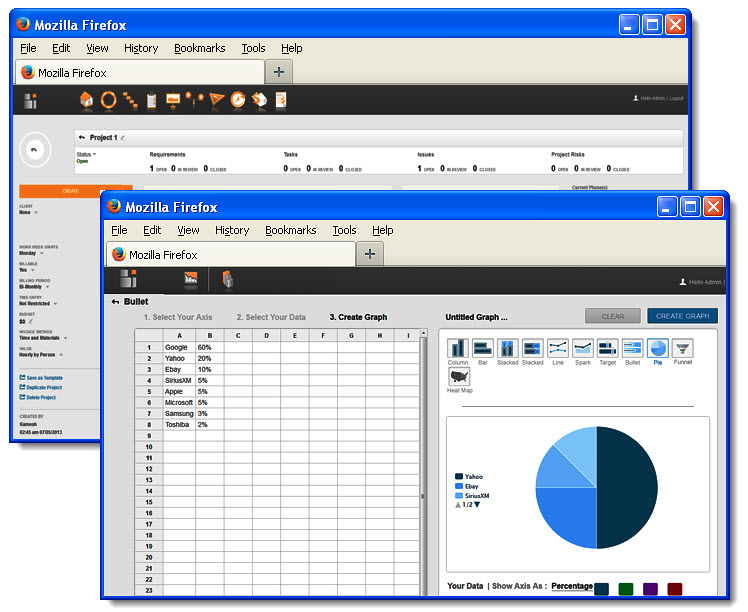Image resolution: width=748 pixels, height=612 pixels.
Task: Open the Invoice Method Time and Materials dropdown
Action: click(43, 338)
